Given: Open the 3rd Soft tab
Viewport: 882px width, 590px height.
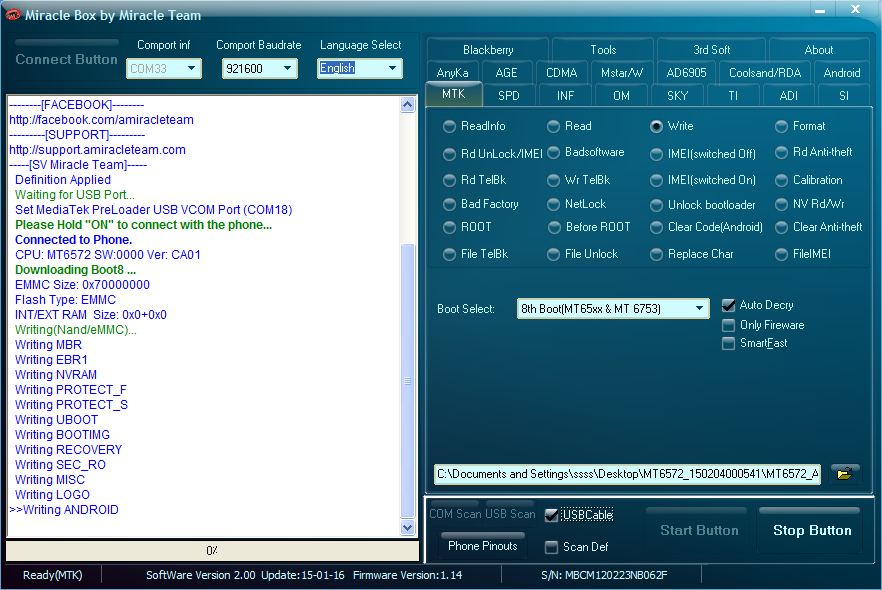Looking at the screenshot, I should (x=711, y=49).
